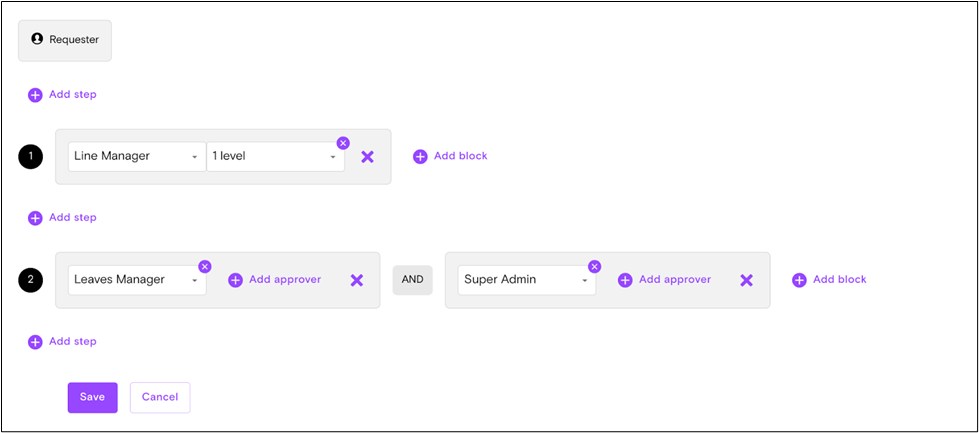Click the Requester chip

point(65,40)
